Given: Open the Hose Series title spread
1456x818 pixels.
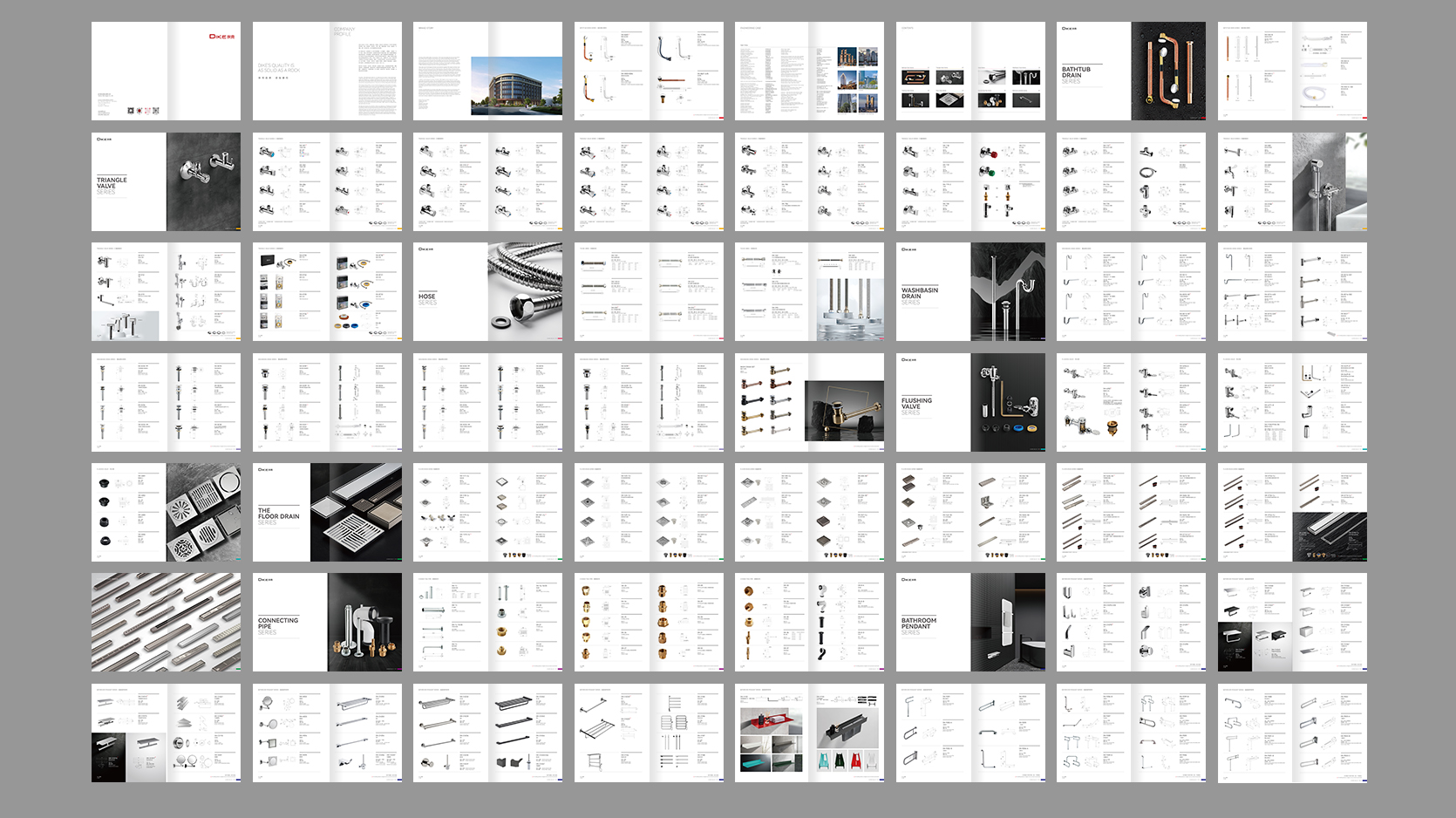Looking at the screenshot, I should 487,291.
